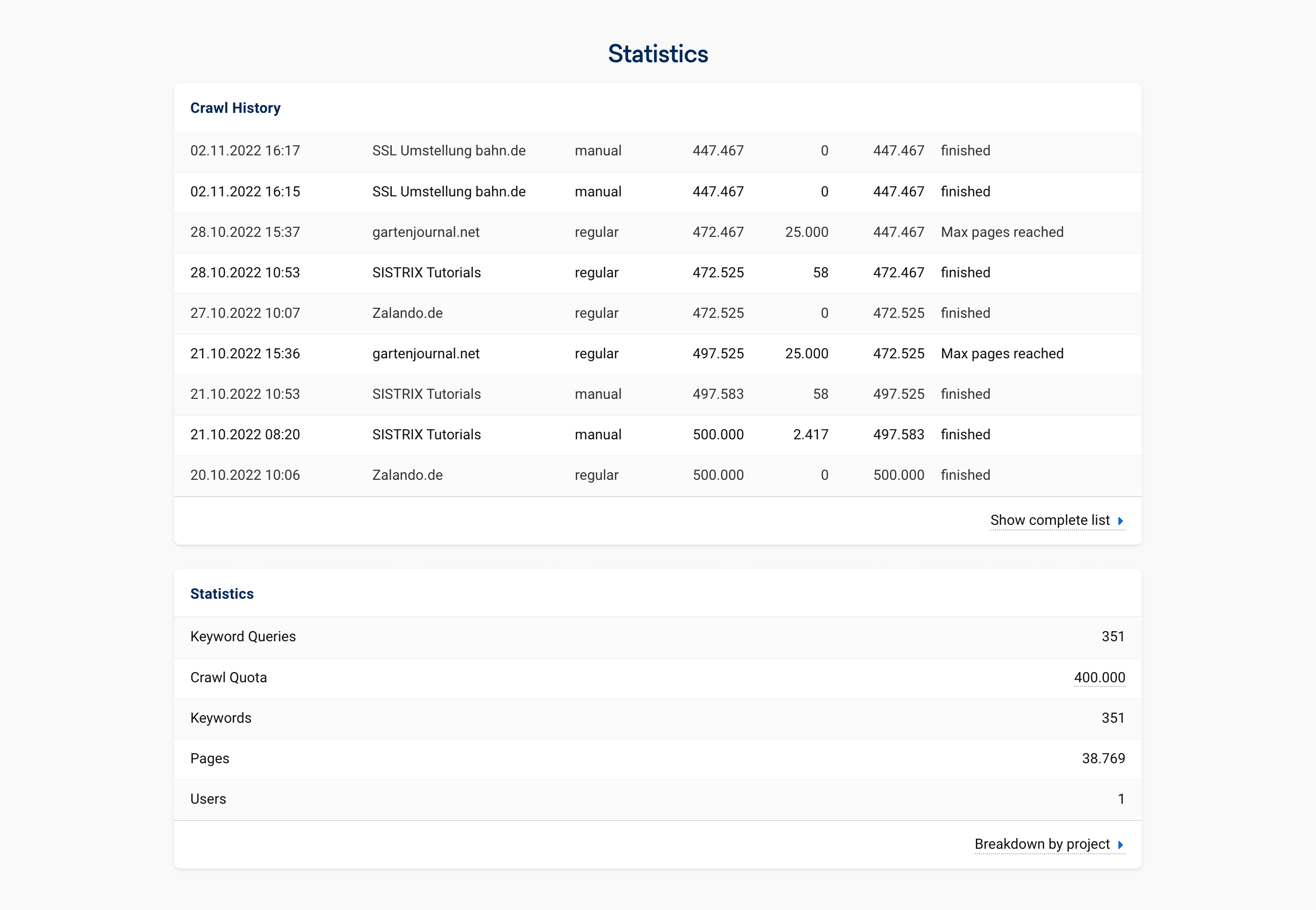
Task: Click the 497.583 value in the 10:53 manual row
Action: point(718,394)
